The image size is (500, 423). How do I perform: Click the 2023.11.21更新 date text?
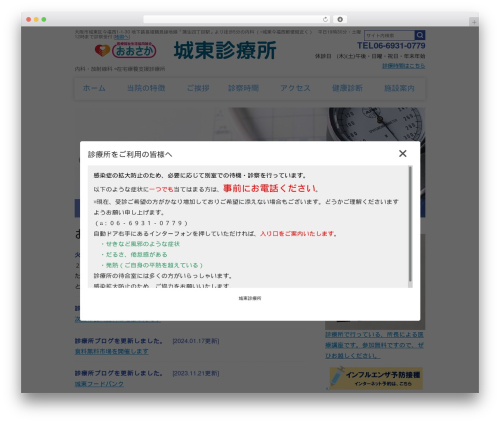coord(196,373)
